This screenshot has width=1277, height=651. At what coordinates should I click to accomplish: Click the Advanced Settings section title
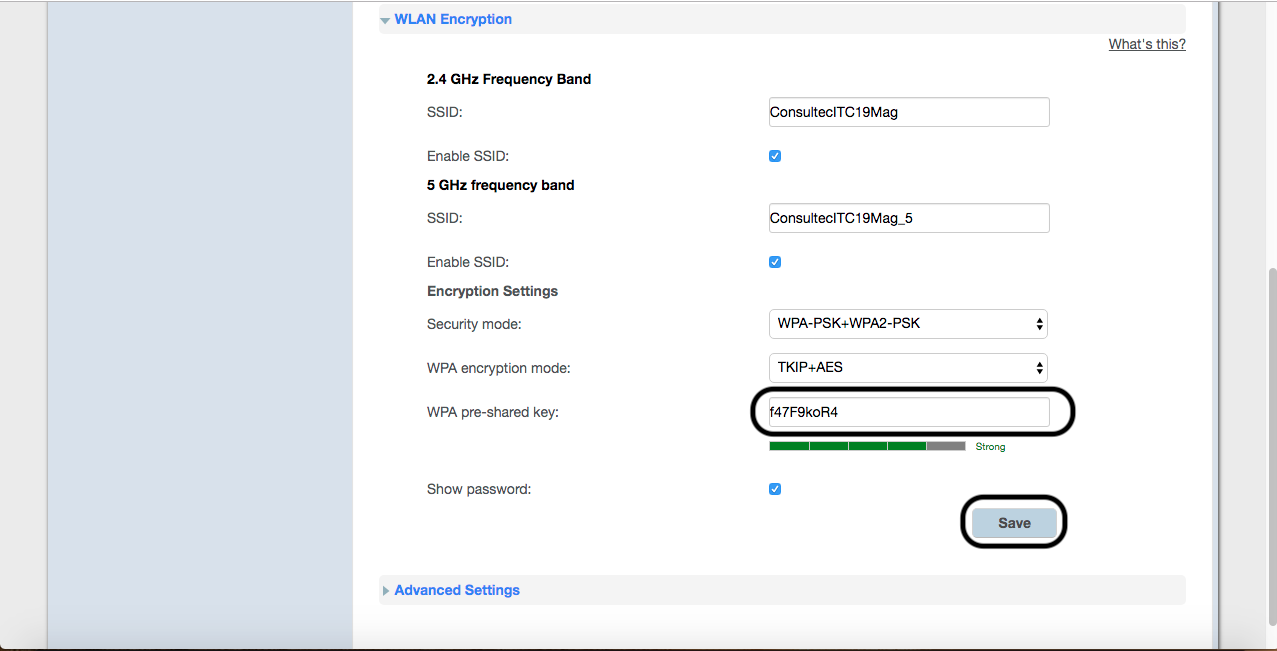coord(457,590)
